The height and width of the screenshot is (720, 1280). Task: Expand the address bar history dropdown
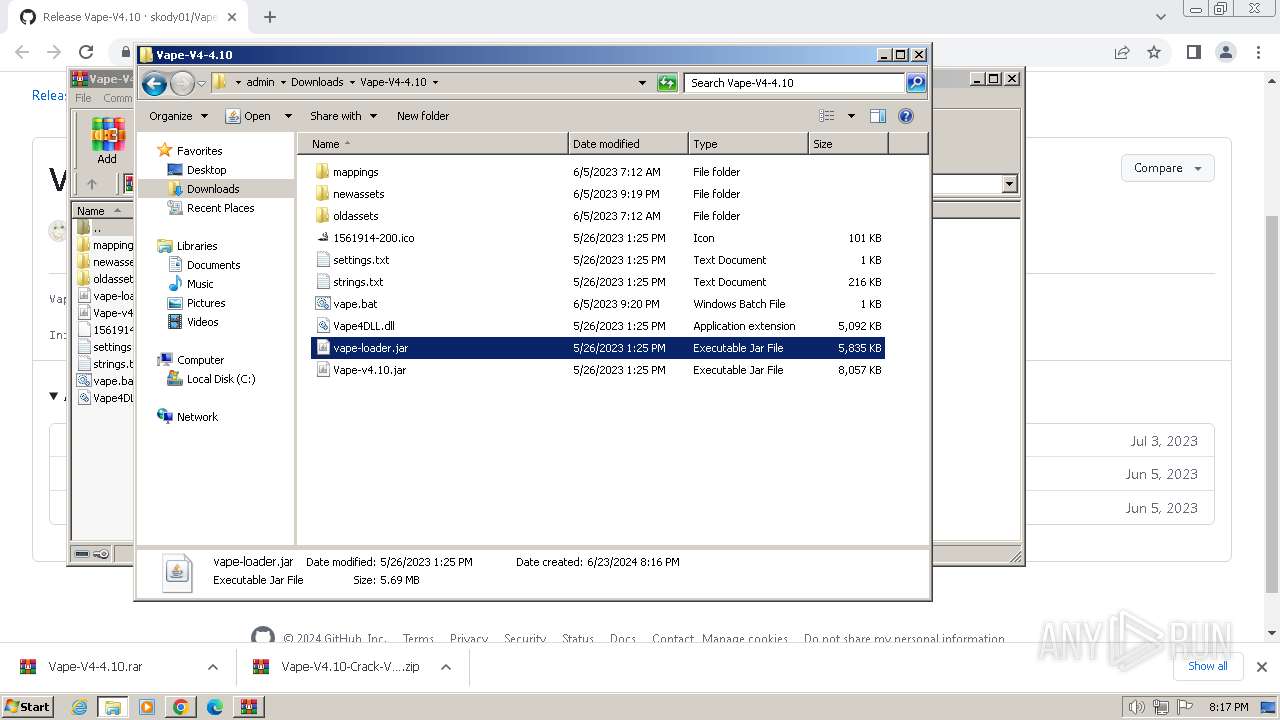click(642, 83)
